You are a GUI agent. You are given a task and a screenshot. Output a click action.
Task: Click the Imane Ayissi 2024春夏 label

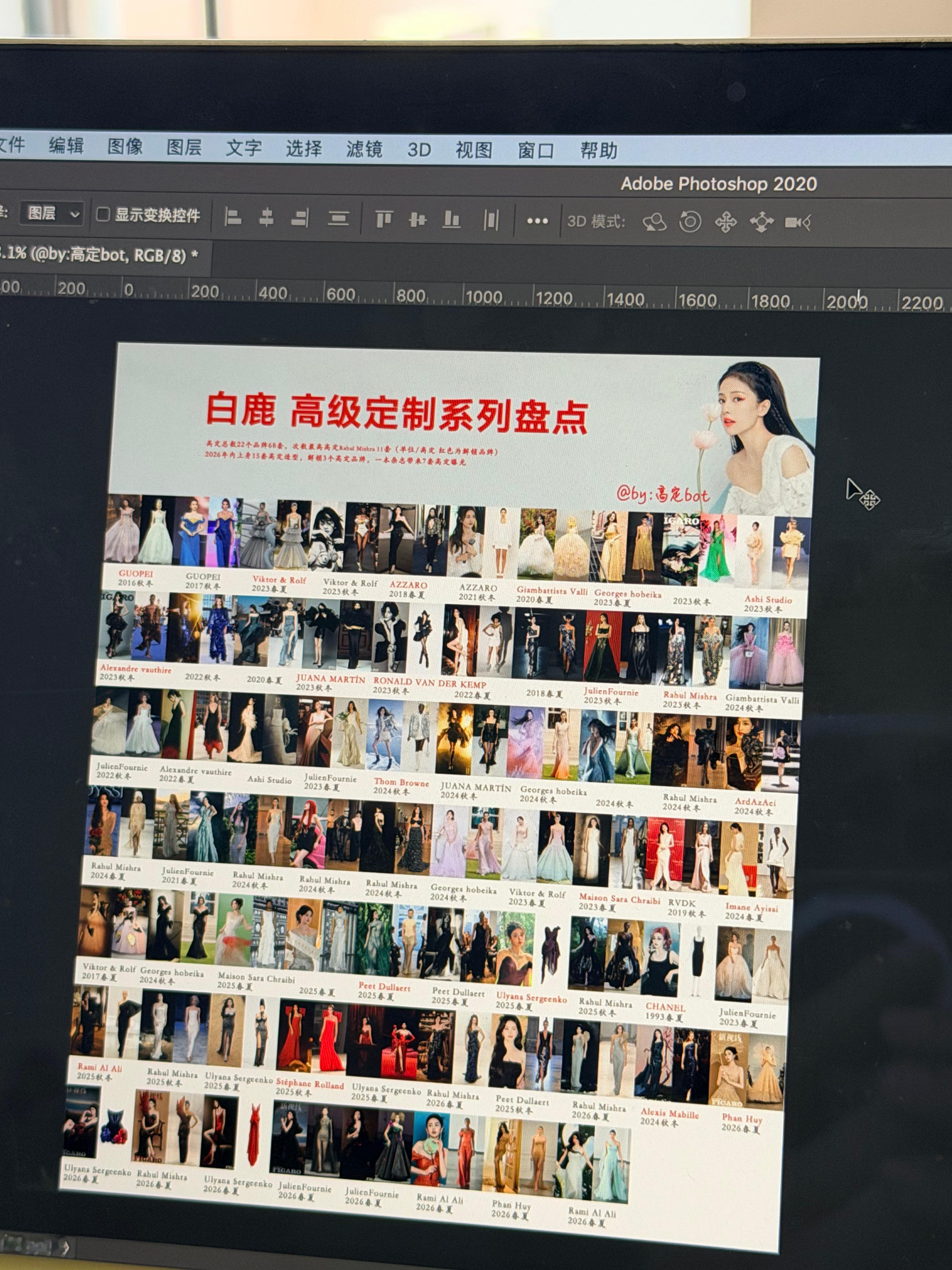point(752,911)
